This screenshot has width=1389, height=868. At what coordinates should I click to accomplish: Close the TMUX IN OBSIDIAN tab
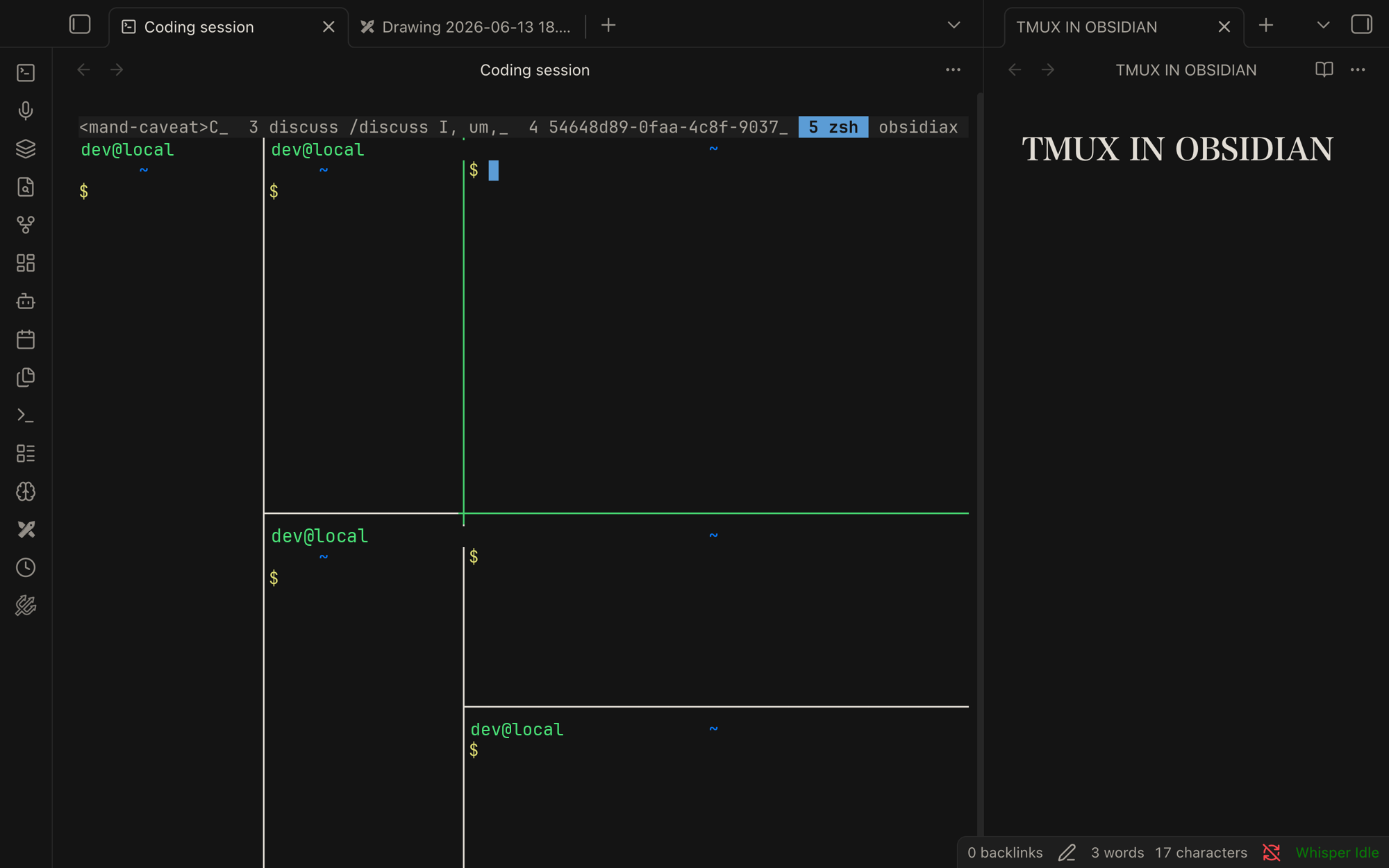click(x=1224, y=27)
